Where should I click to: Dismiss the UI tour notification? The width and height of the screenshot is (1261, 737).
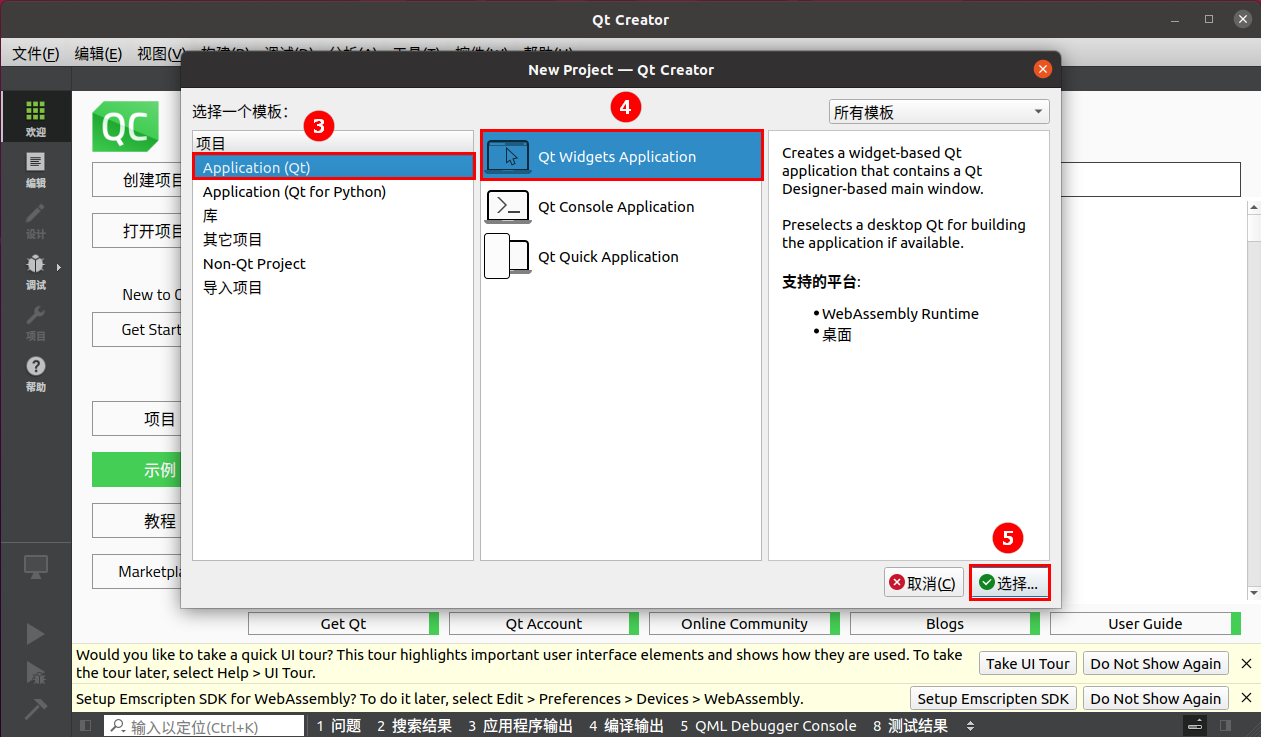click(1246, 663)
